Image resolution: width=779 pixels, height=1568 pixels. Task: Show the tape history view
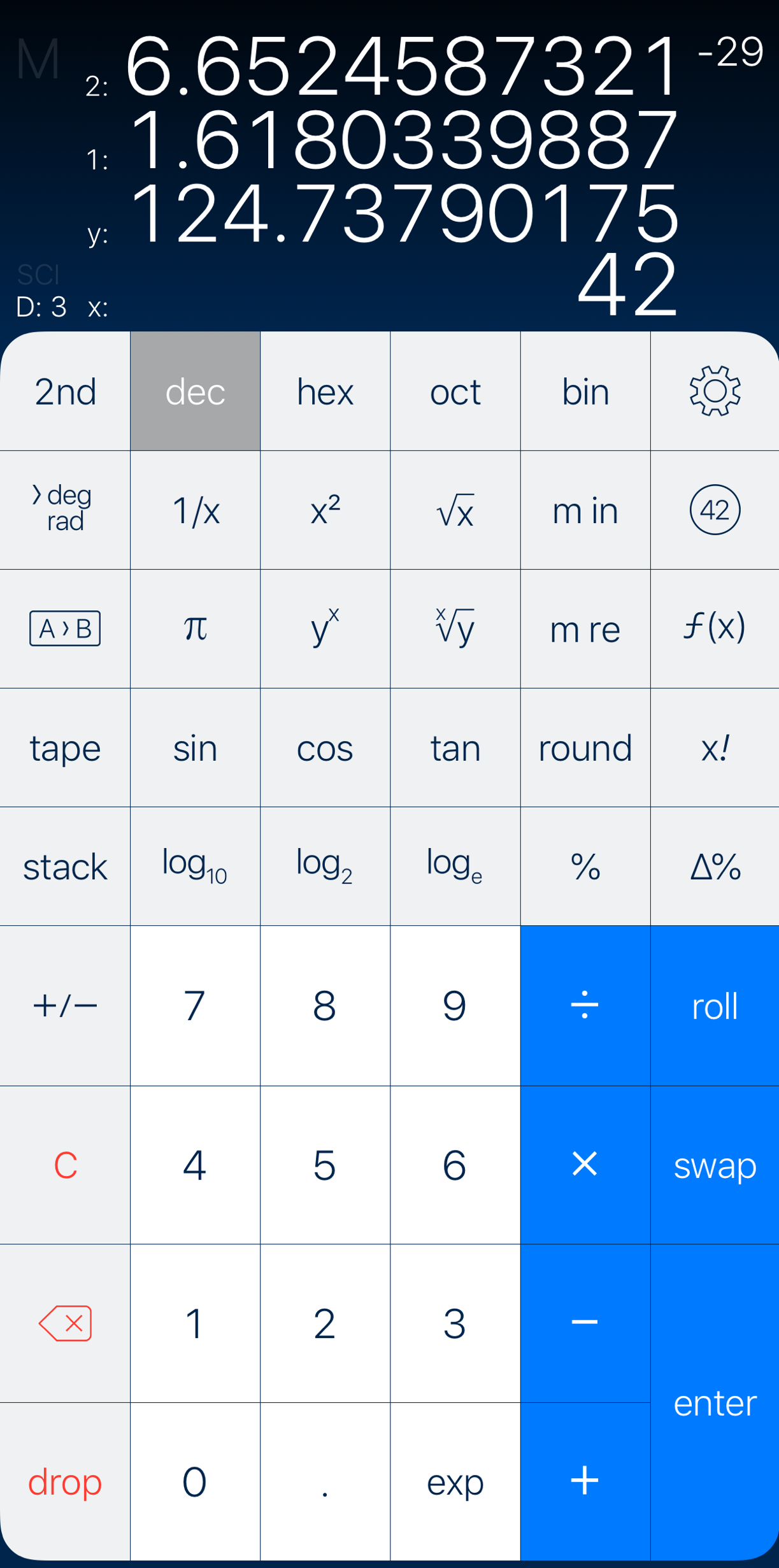point(65,747)
